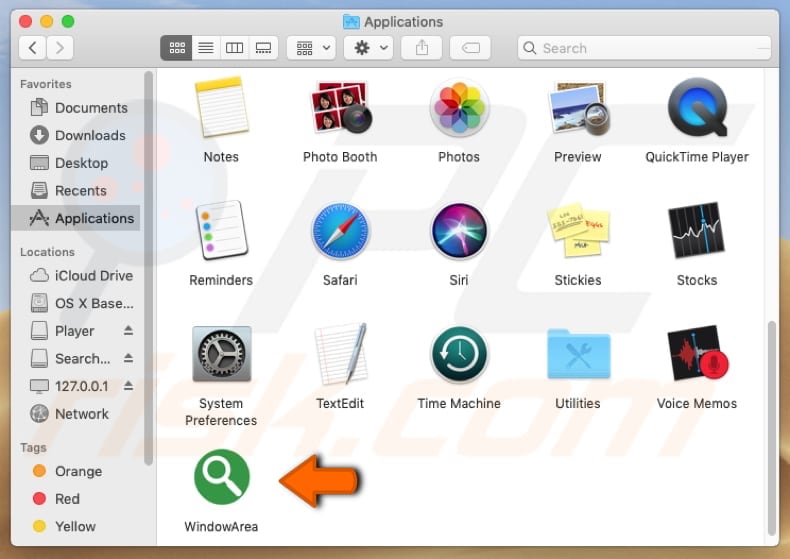
Task: Select QuickTime Player icon
Action: tap(697, 107)
